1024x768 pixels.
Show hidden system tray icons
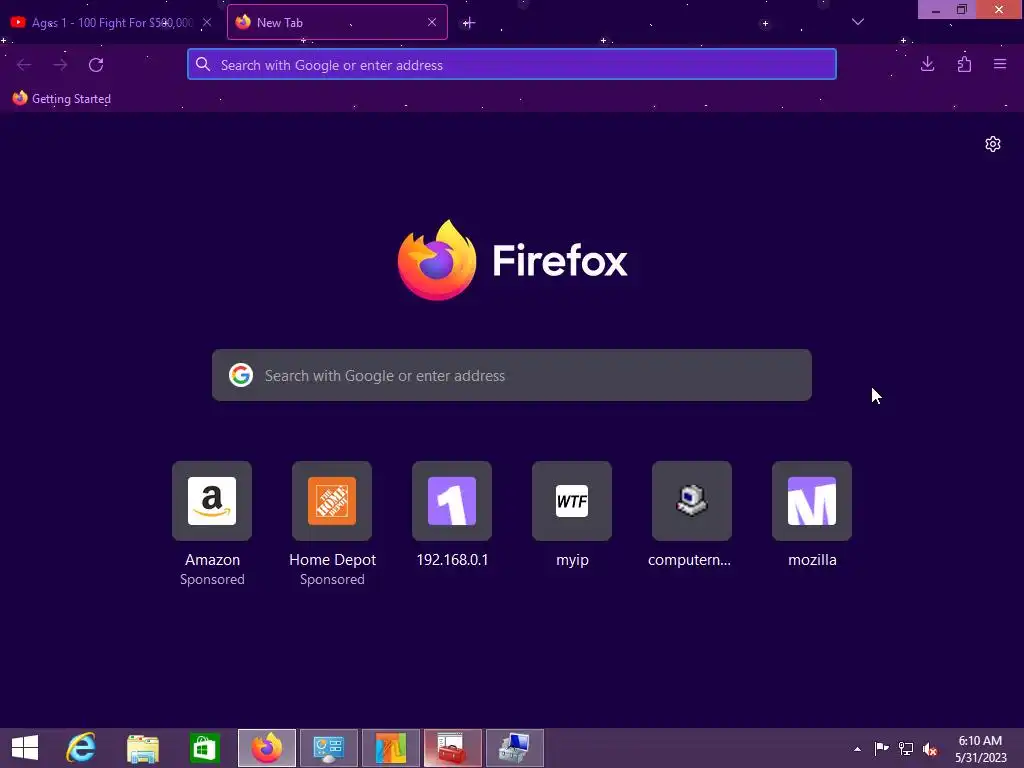(x=857, y=749)
